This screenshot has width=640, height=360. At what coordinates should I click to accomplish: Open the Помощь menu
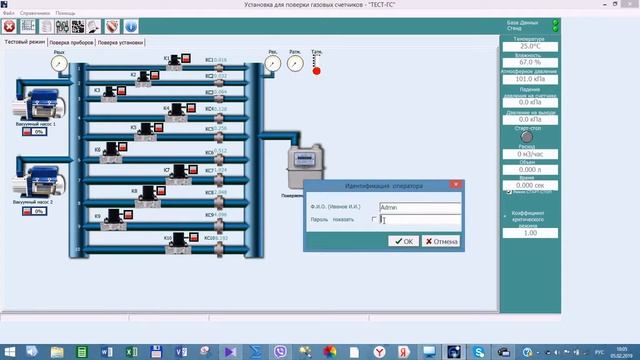[65, 13]
